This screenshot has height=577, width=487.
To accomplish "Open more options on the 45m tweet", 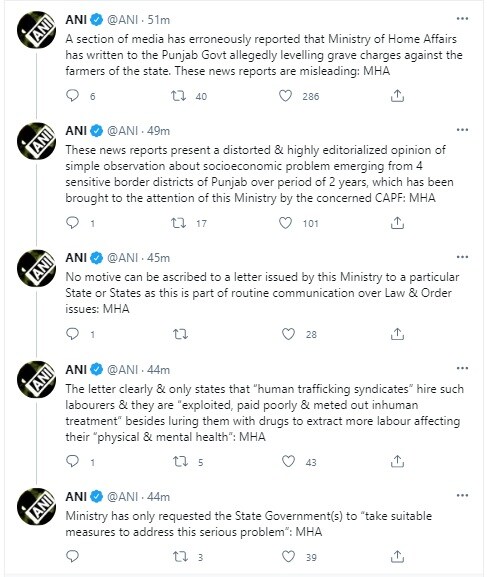I will point(462,257).
